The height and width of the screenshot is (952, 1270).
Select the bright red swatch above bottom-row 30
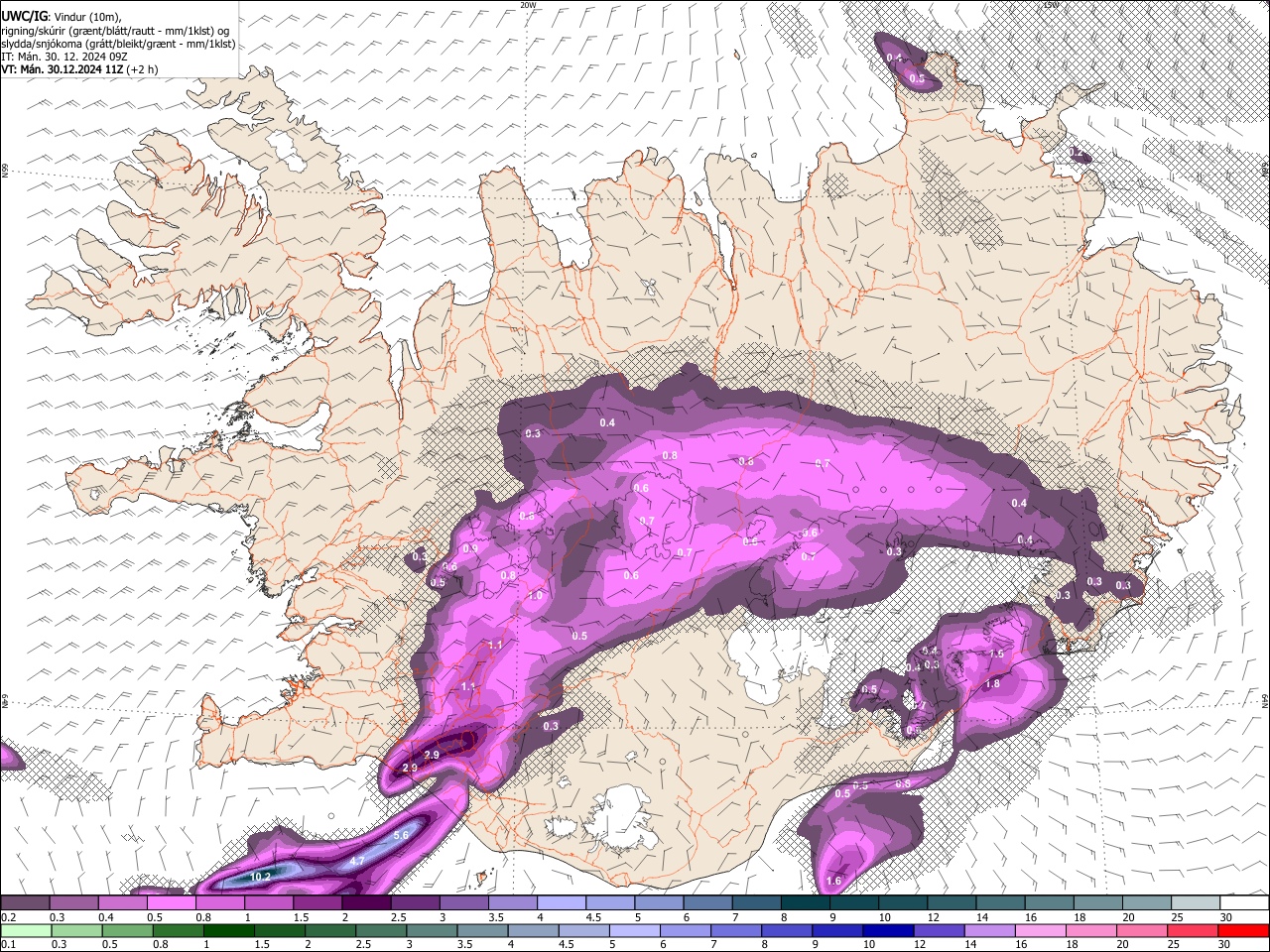tap(1242, 930)
